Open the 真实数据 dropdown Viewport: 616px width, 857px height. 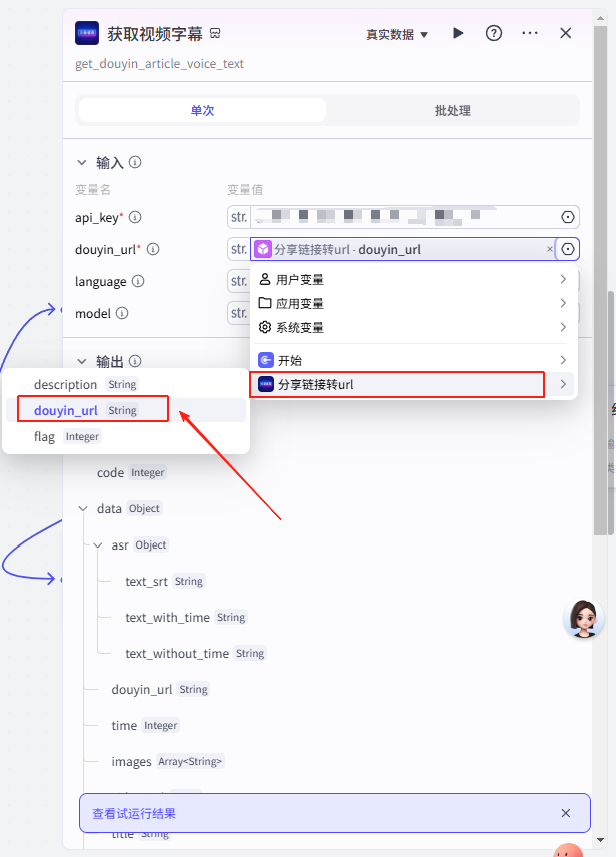(396, 34)
